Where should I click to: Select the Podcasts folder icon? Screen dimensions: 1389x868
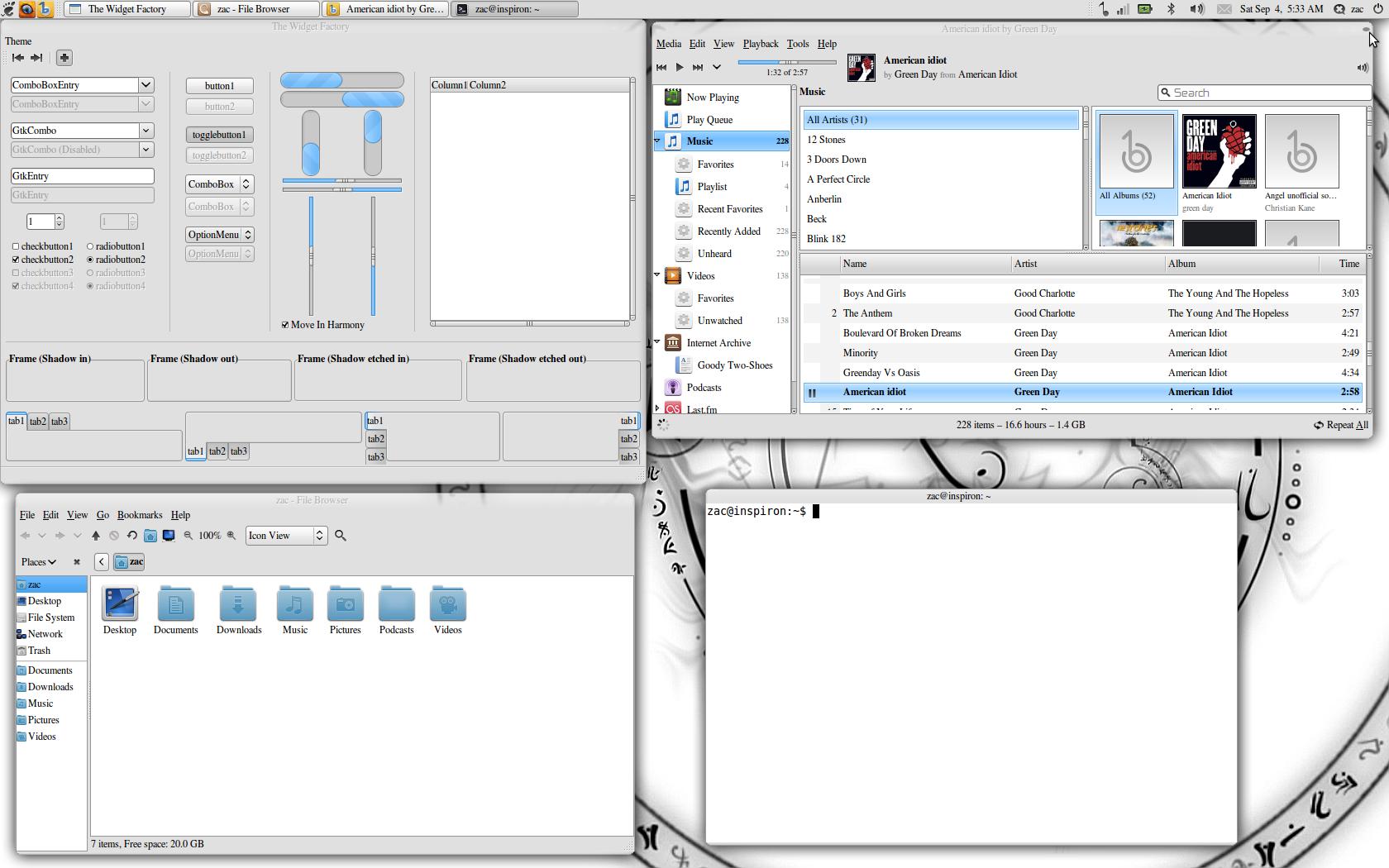click(x=396, y=611)
